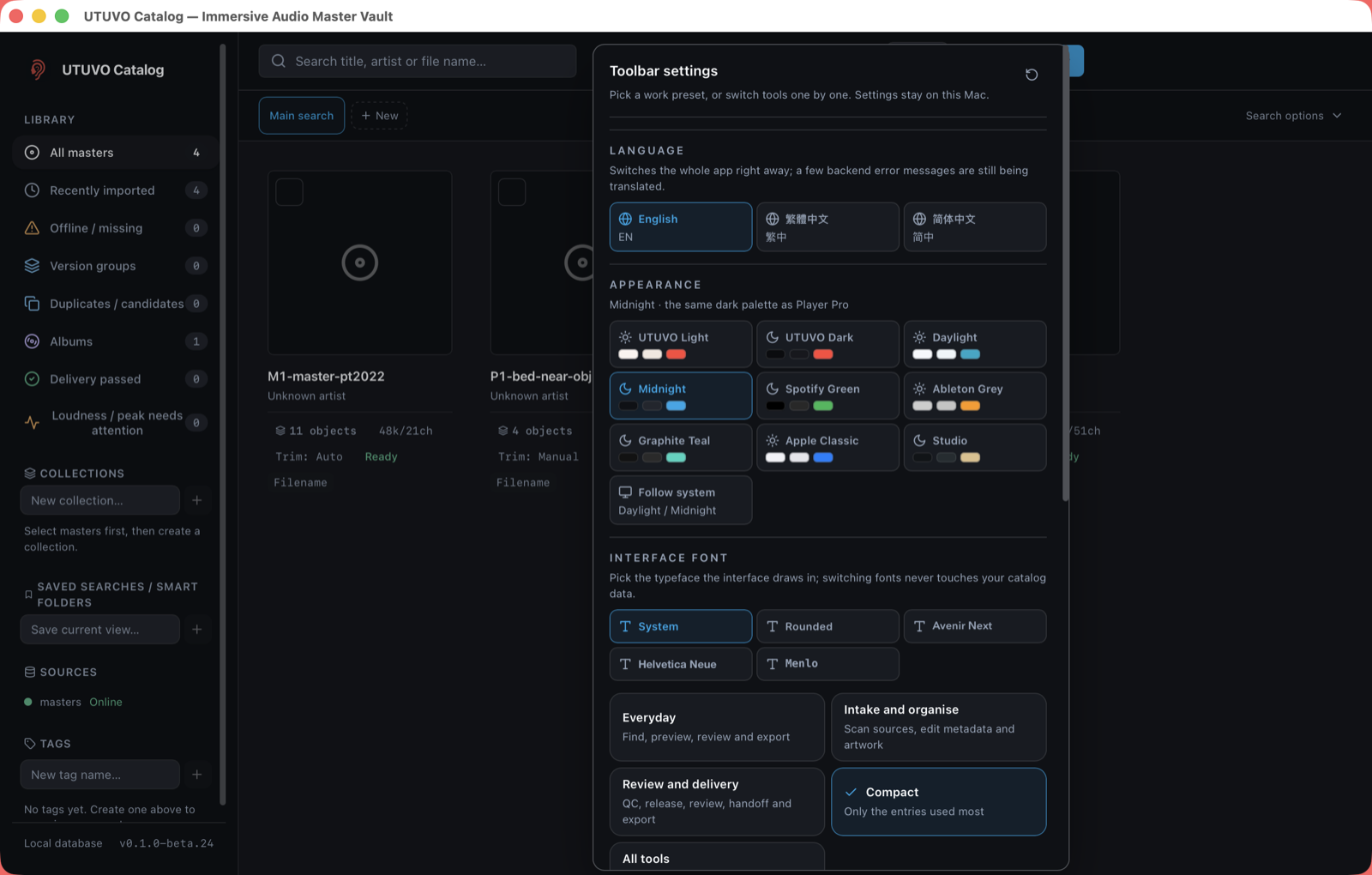
Task: Add new tag with plus icon
Action: [197, 775]
